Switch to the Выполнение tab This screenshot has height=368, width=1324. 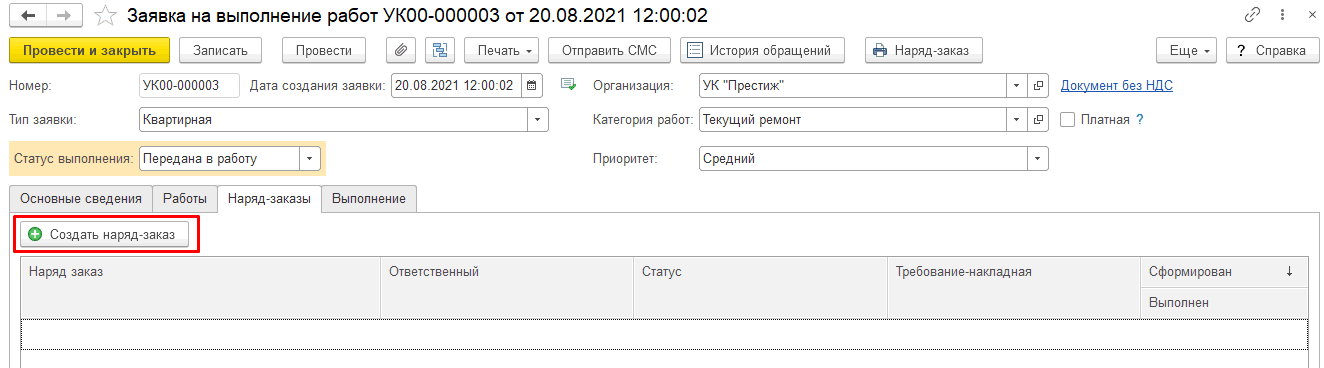coord(369,199)
